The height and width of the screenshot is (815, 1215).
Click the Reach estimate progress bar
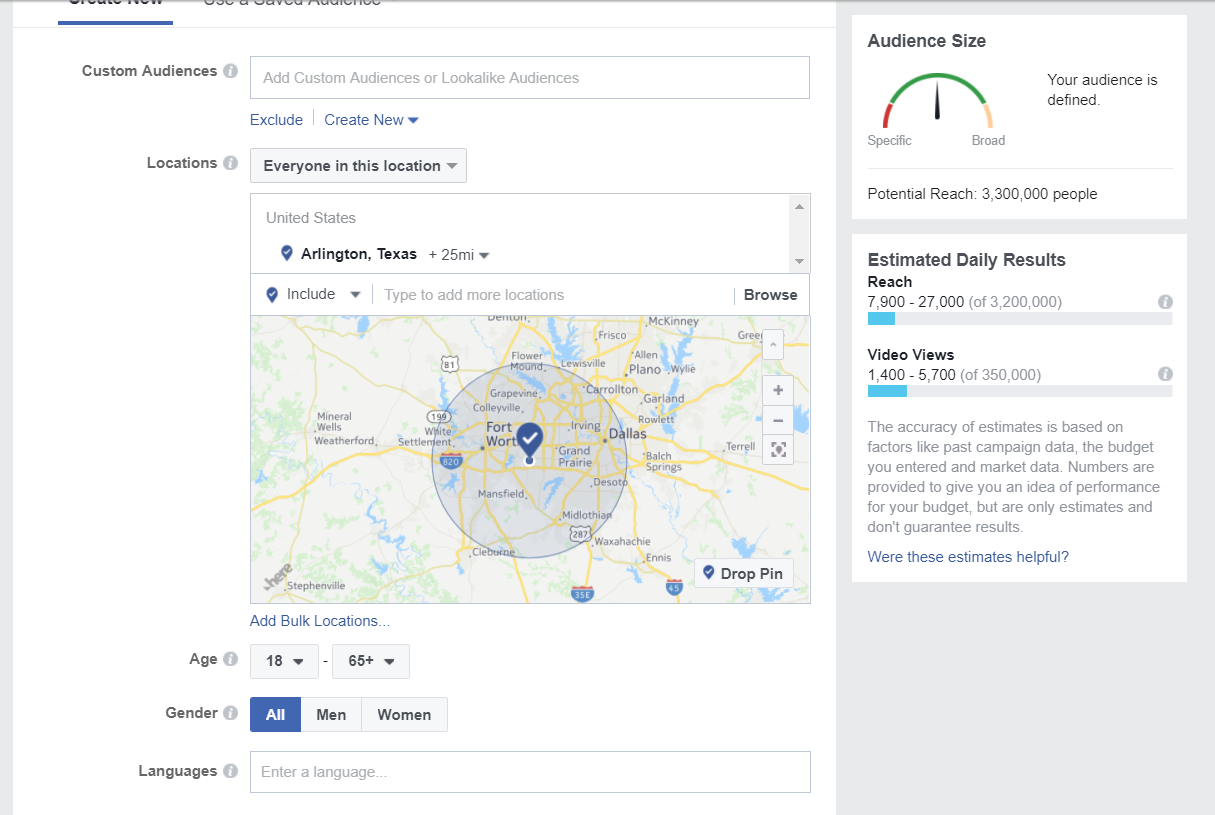[1020, 319]
